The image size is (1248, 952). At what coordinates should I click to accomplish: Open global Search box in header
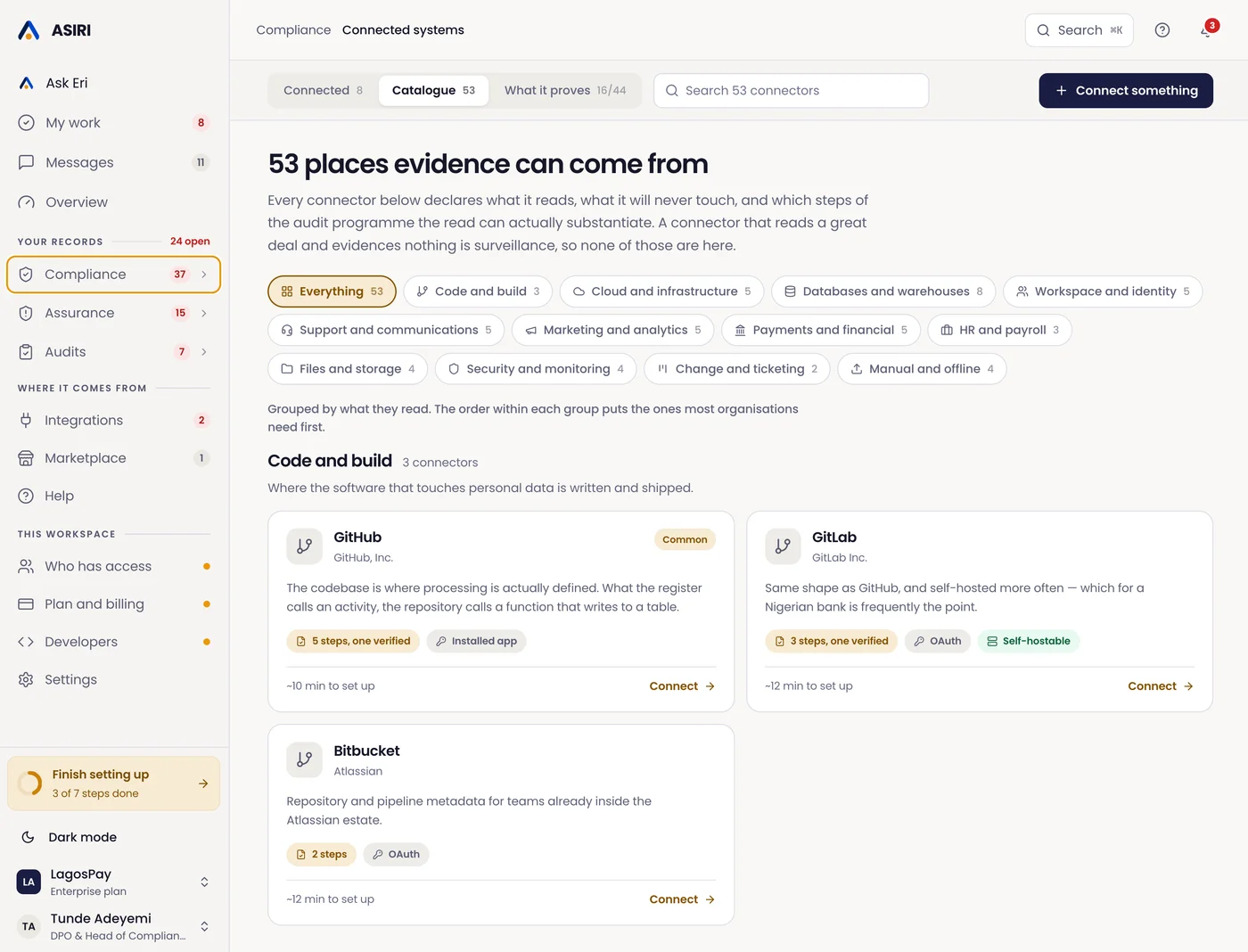[x=1080, y=30]
